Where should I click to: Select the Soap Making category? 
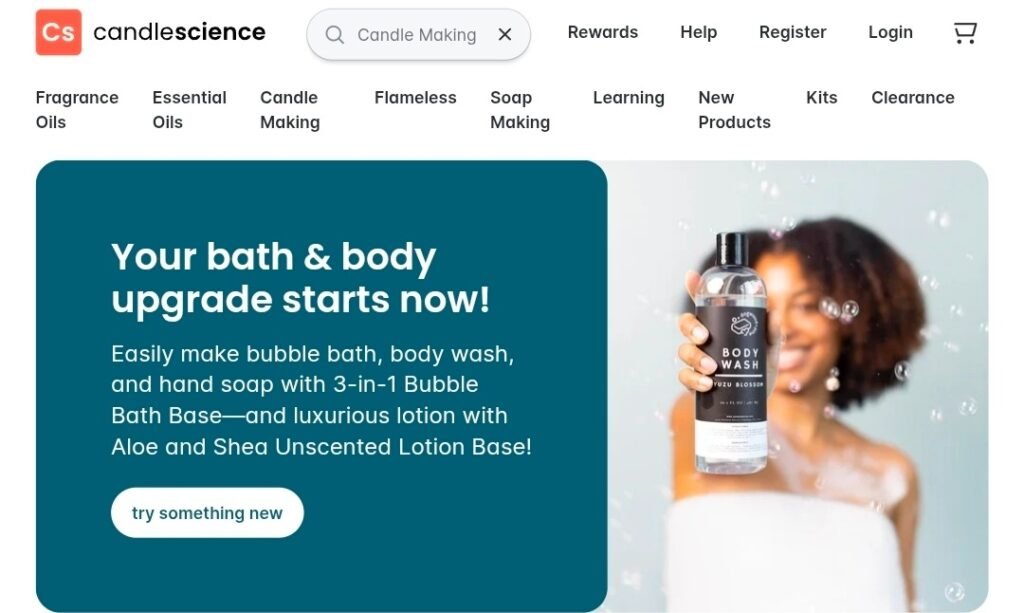click(x=520, y=110)
